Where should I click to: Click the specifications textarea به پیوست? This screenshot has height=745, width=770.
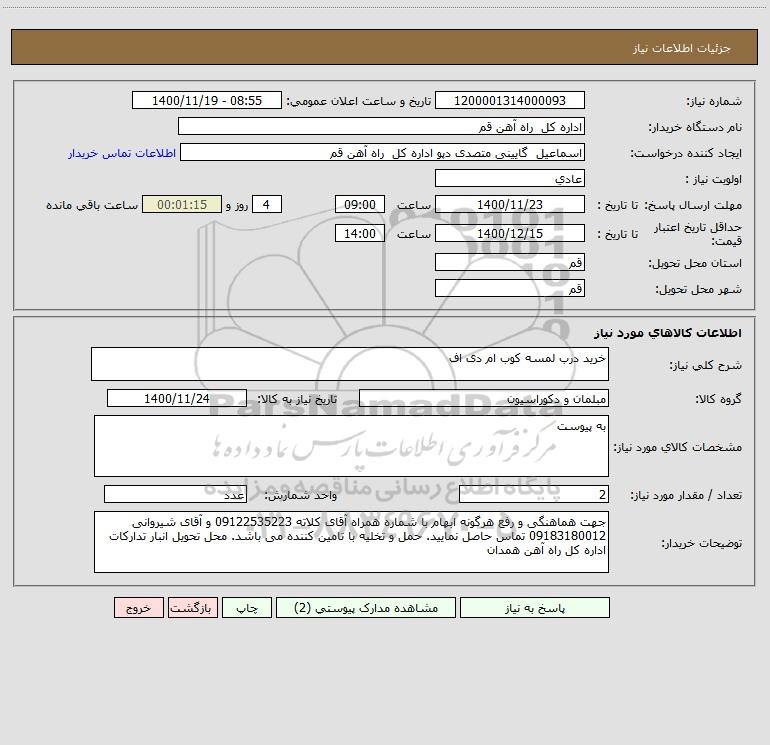(x=351, y=446)
